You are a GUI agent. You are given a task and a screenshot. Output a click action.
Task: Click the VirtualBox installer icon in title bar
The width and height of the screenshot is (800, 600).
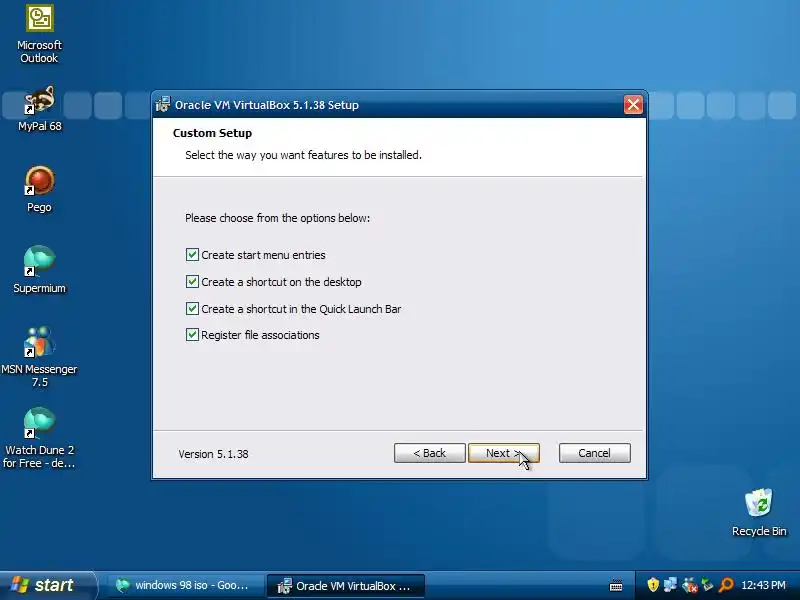point(163,105)
